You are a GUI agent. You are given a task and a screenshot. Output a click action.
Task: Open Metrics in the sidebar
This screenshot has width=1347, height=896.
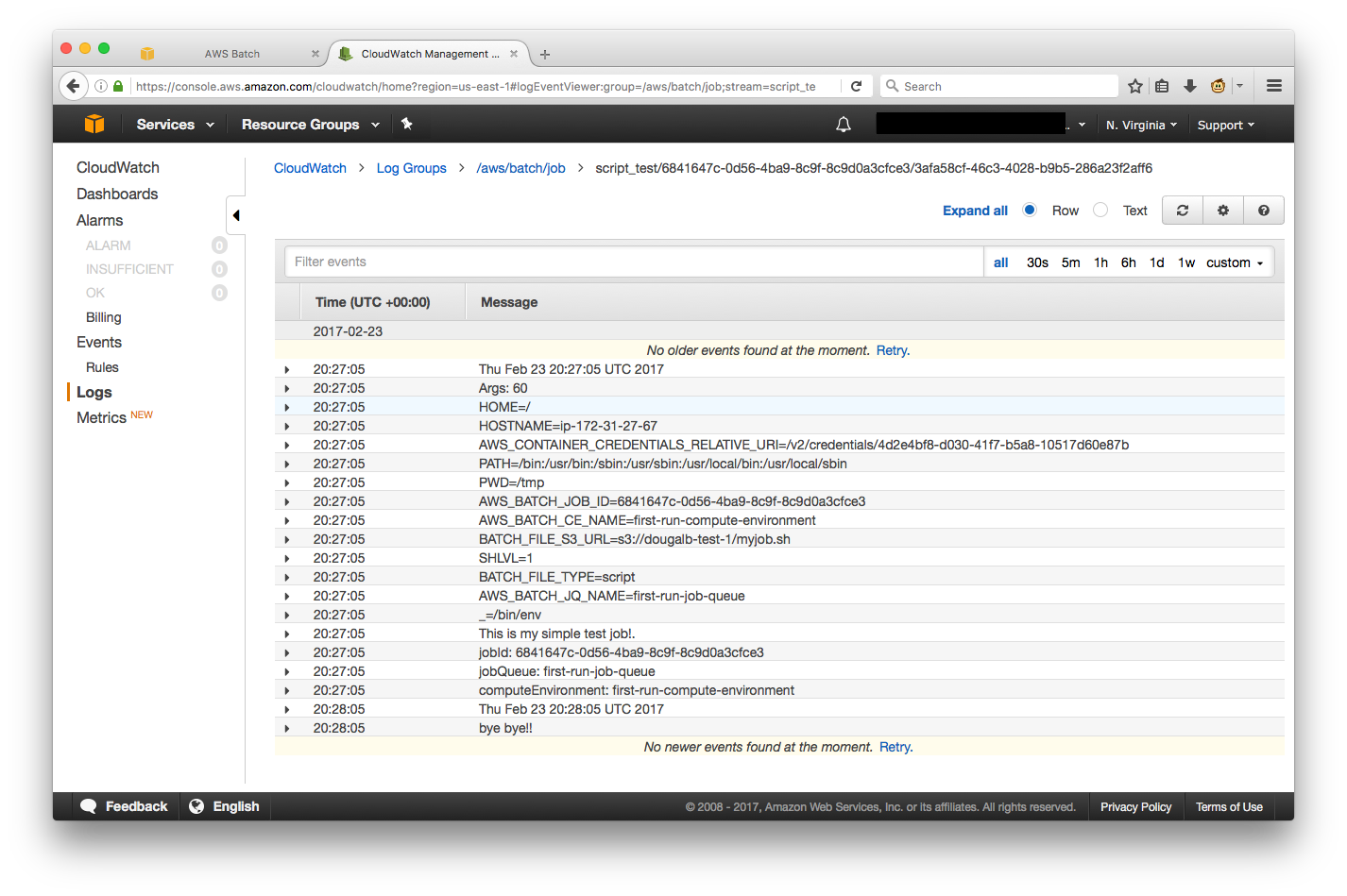click(101, 417)
